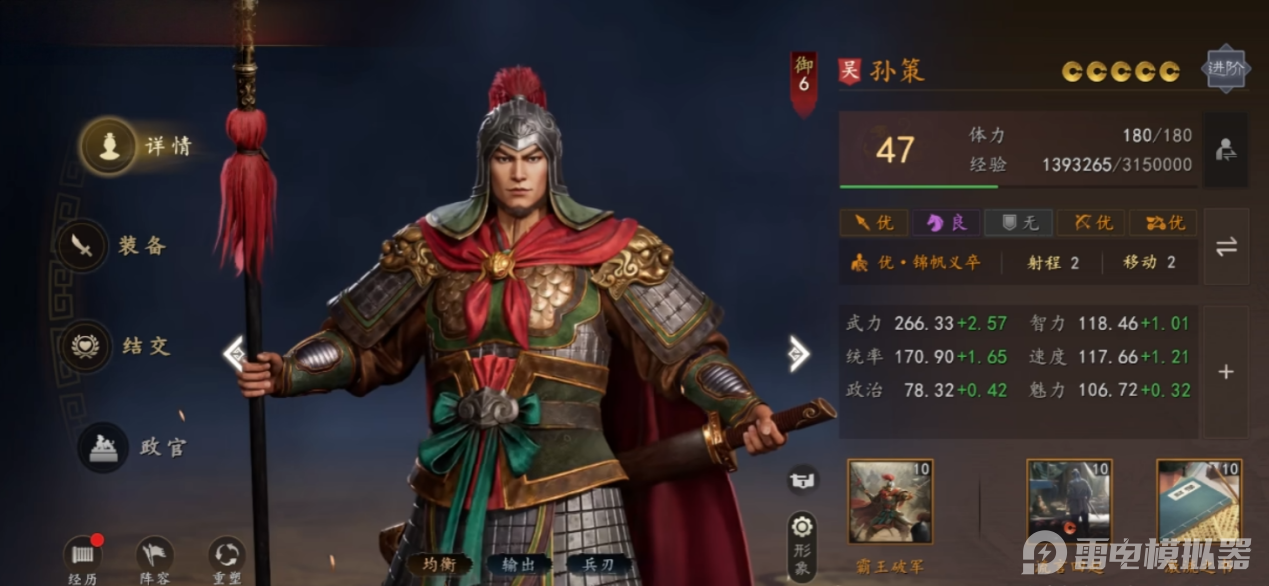The image size is (1269, 586).
Task: Click the 重塑 reshape icon
Action: tap(227, 555)
